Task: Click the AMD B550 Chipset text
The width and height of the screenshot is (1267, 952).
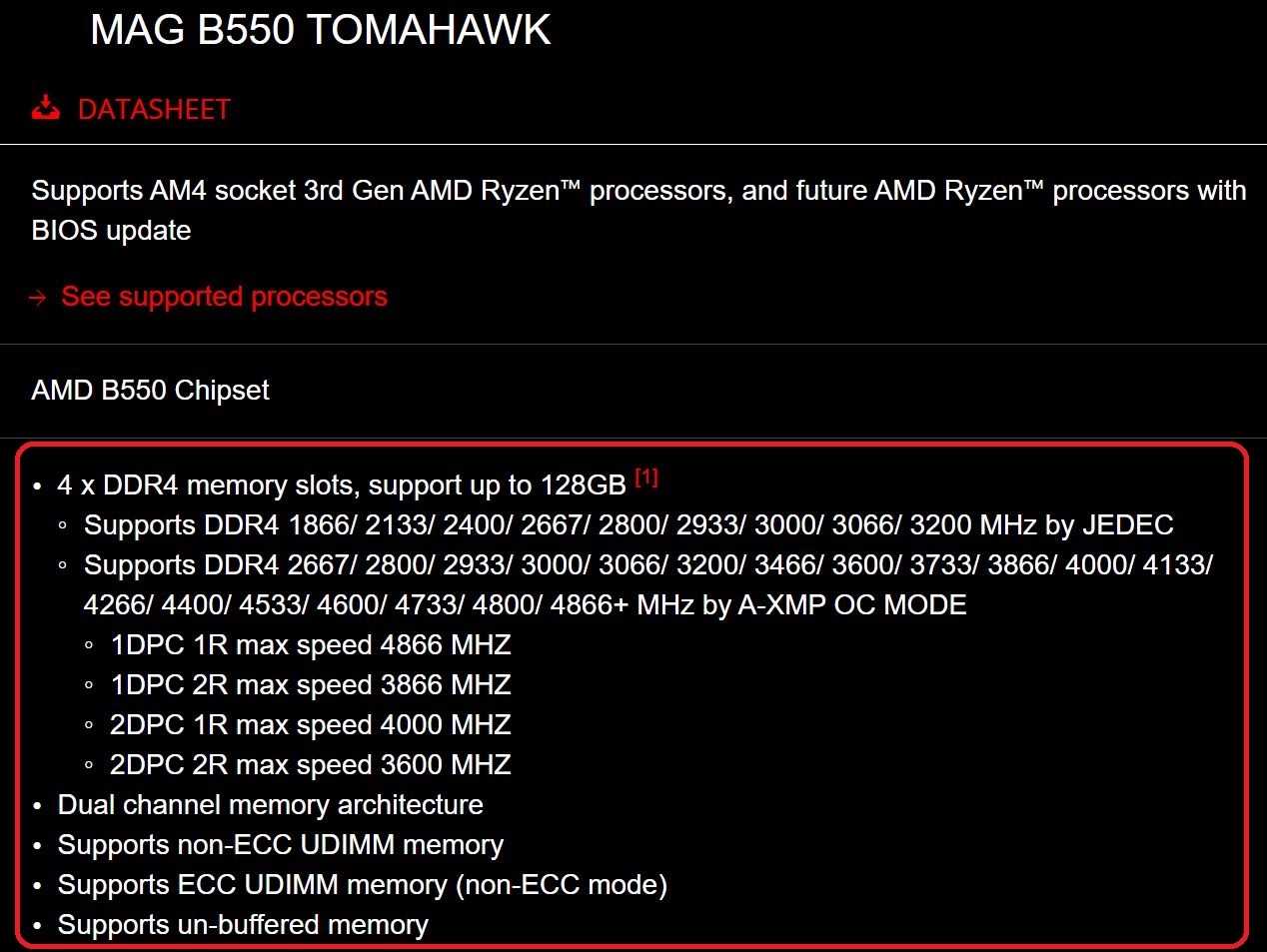Action: coord(150,390)
